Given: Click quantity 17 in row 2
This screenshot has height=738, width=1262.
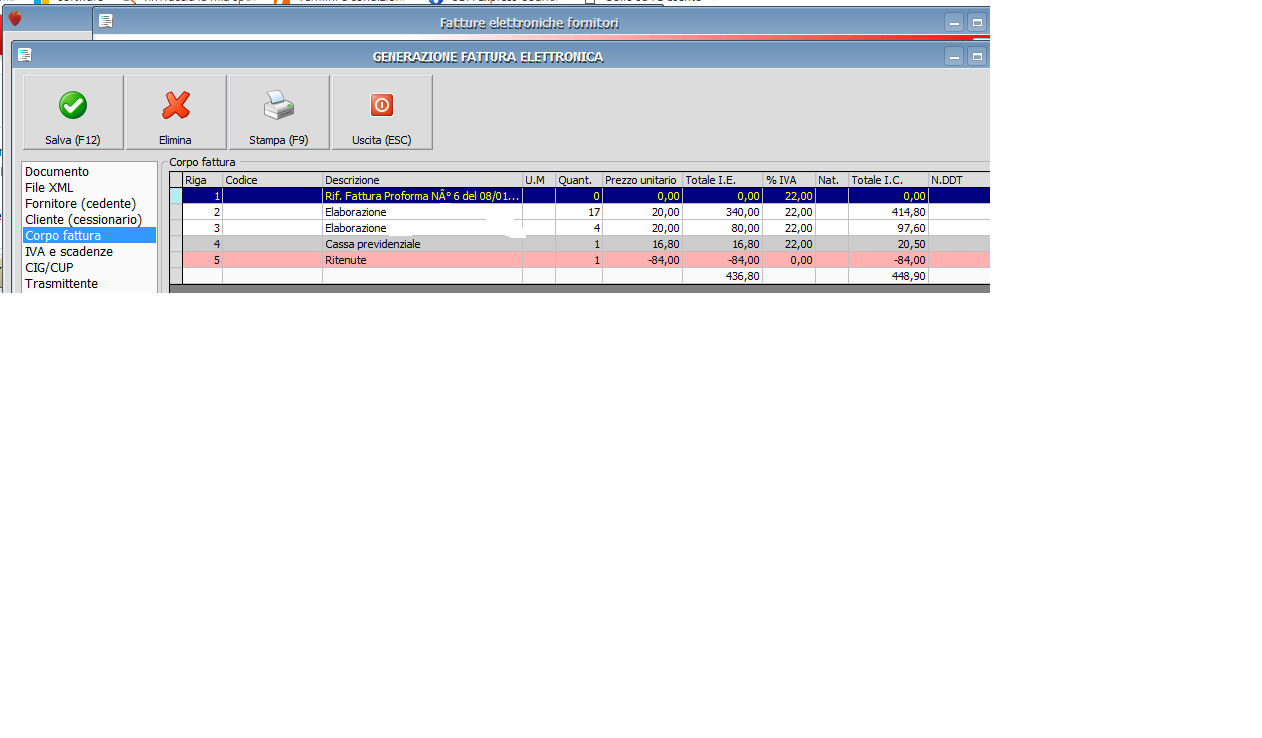Looking at the screenshot, I should [579, 212].
